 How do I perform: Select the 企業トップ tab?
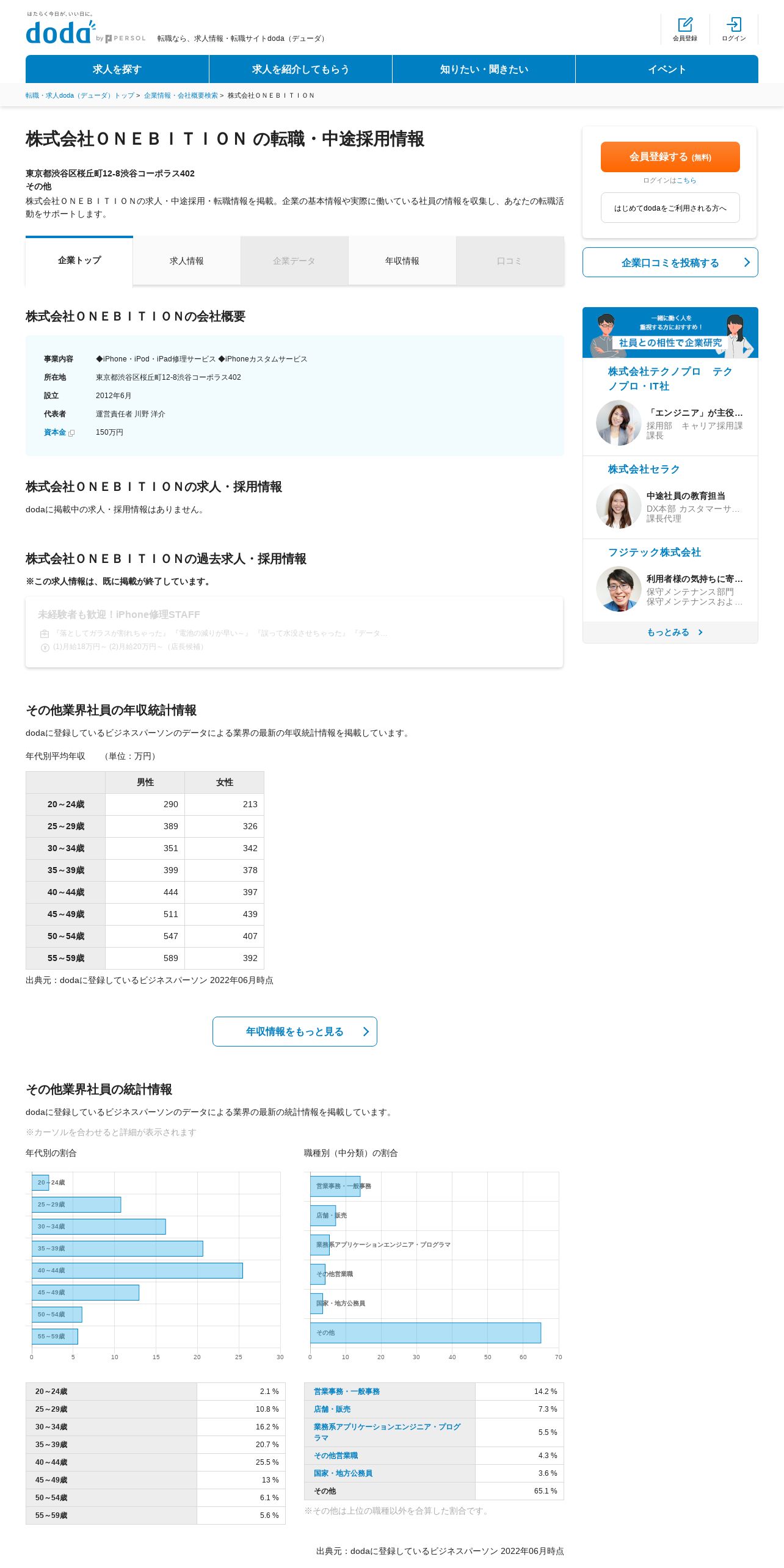pyautogui.click(x=79, y=261)
